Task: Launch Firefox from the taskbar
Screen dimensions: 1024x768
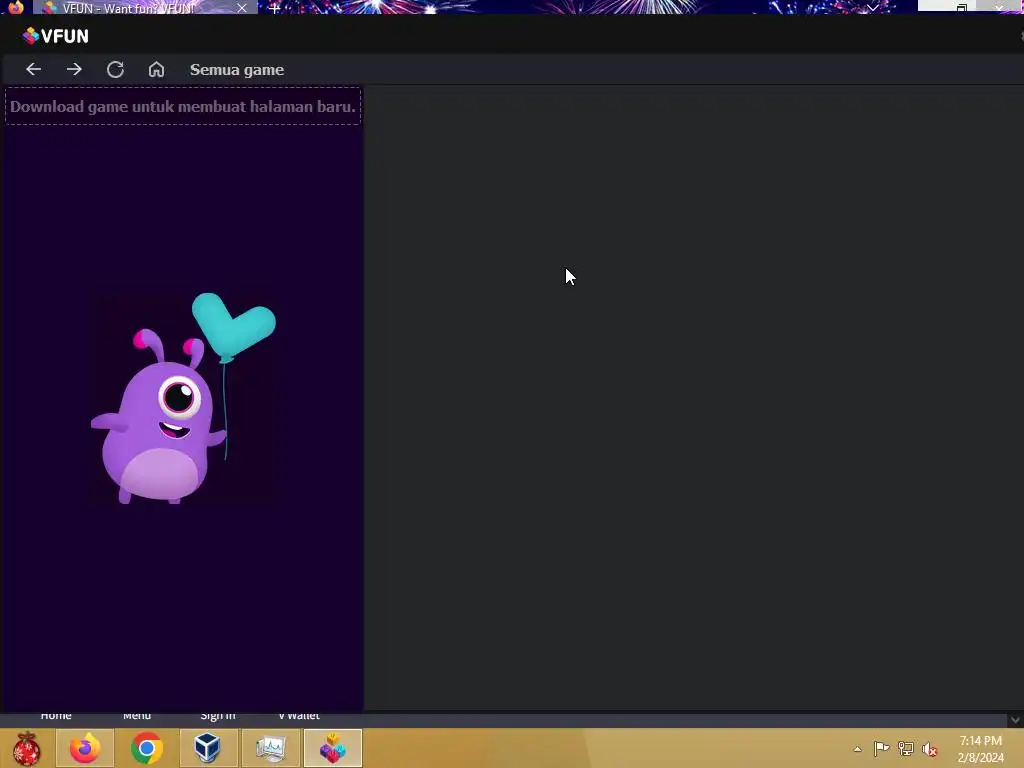Action: pos(85,748)
